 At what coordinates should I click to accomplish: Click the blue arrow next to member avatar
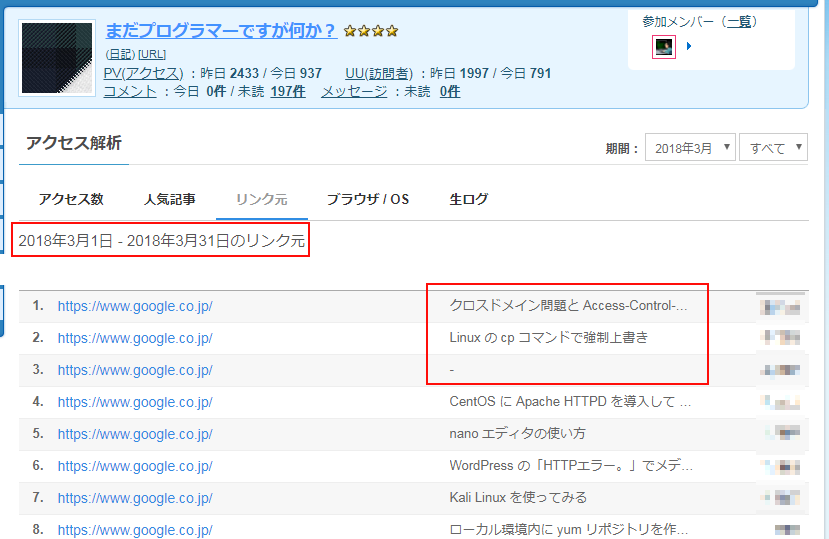(x=688, y=46)
